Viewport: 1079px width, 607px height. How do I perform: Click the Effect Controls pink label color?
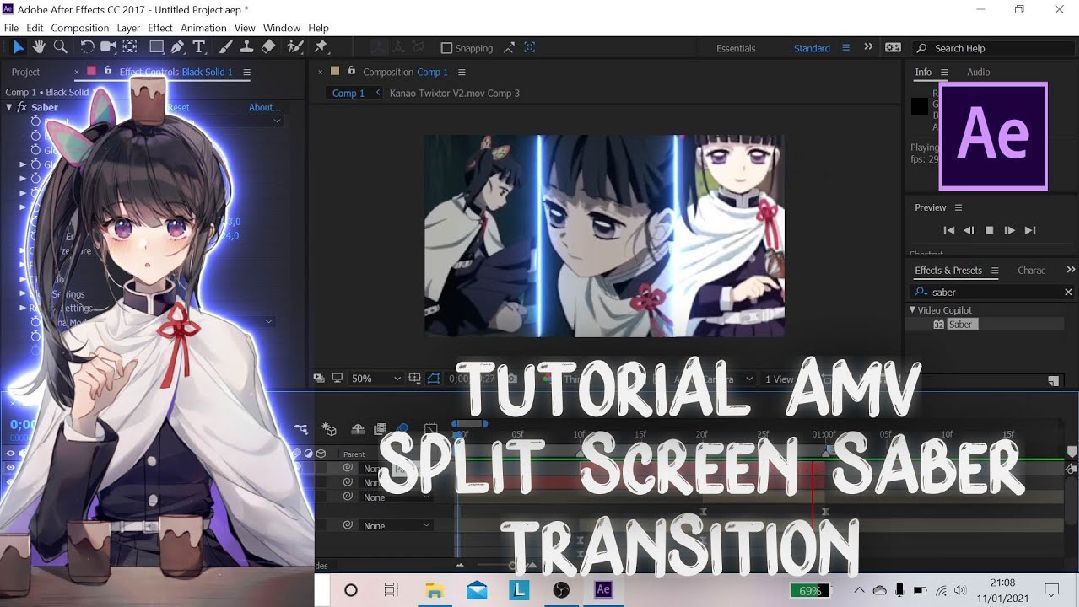click(91, 71)
